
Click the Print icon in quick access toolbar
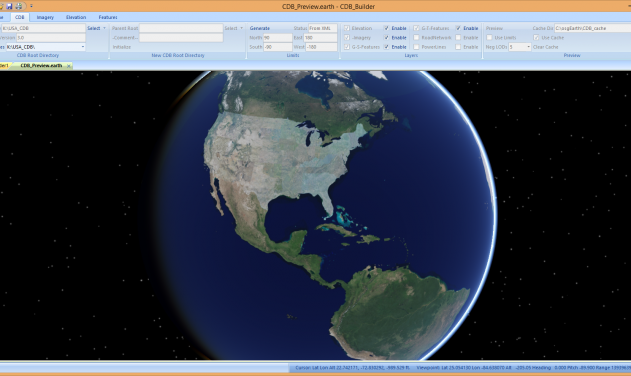19,6
